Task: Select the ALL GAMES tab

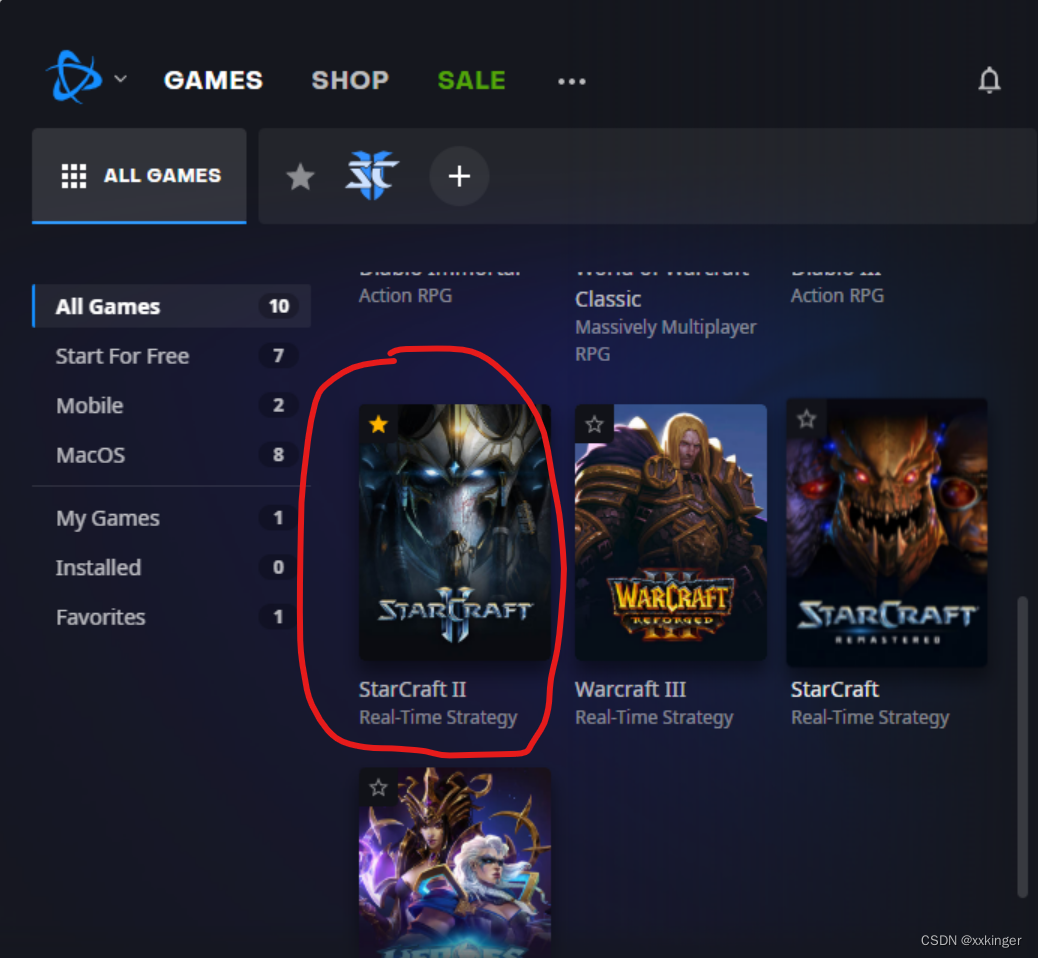Action: (139, 174)
